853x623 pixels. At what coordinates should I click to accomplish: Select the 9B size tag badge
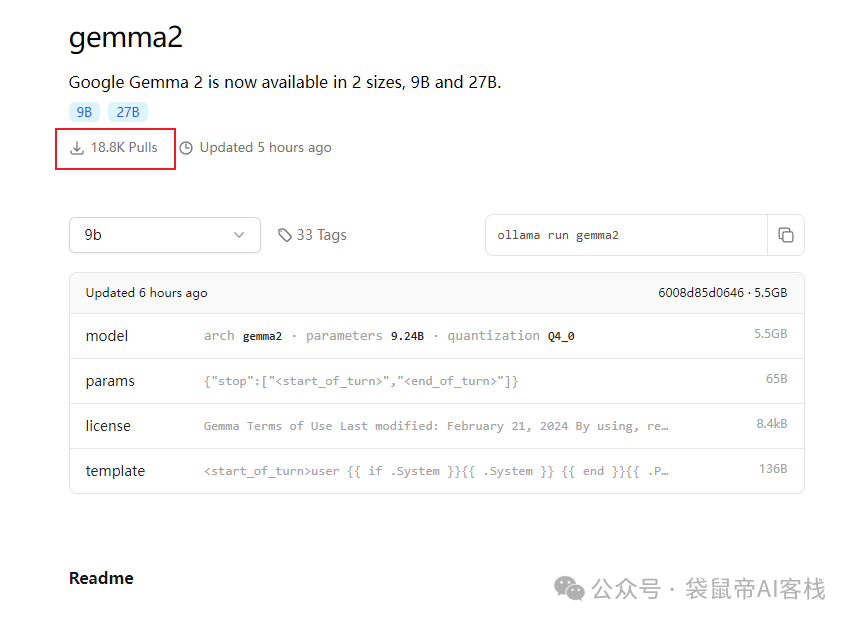tap(84, 112)
